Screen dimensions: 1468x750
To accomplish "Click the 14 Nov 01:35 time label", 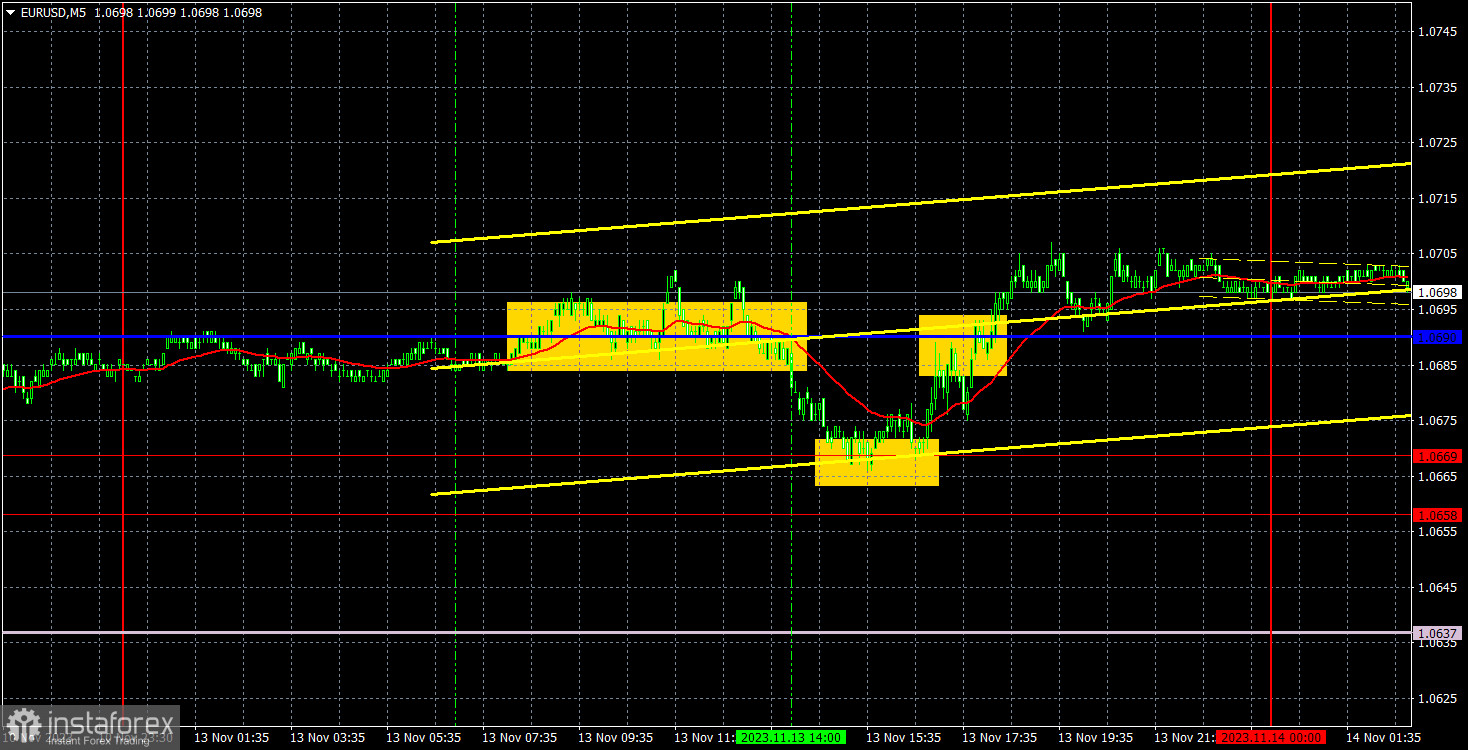I will coord(1384,737).
